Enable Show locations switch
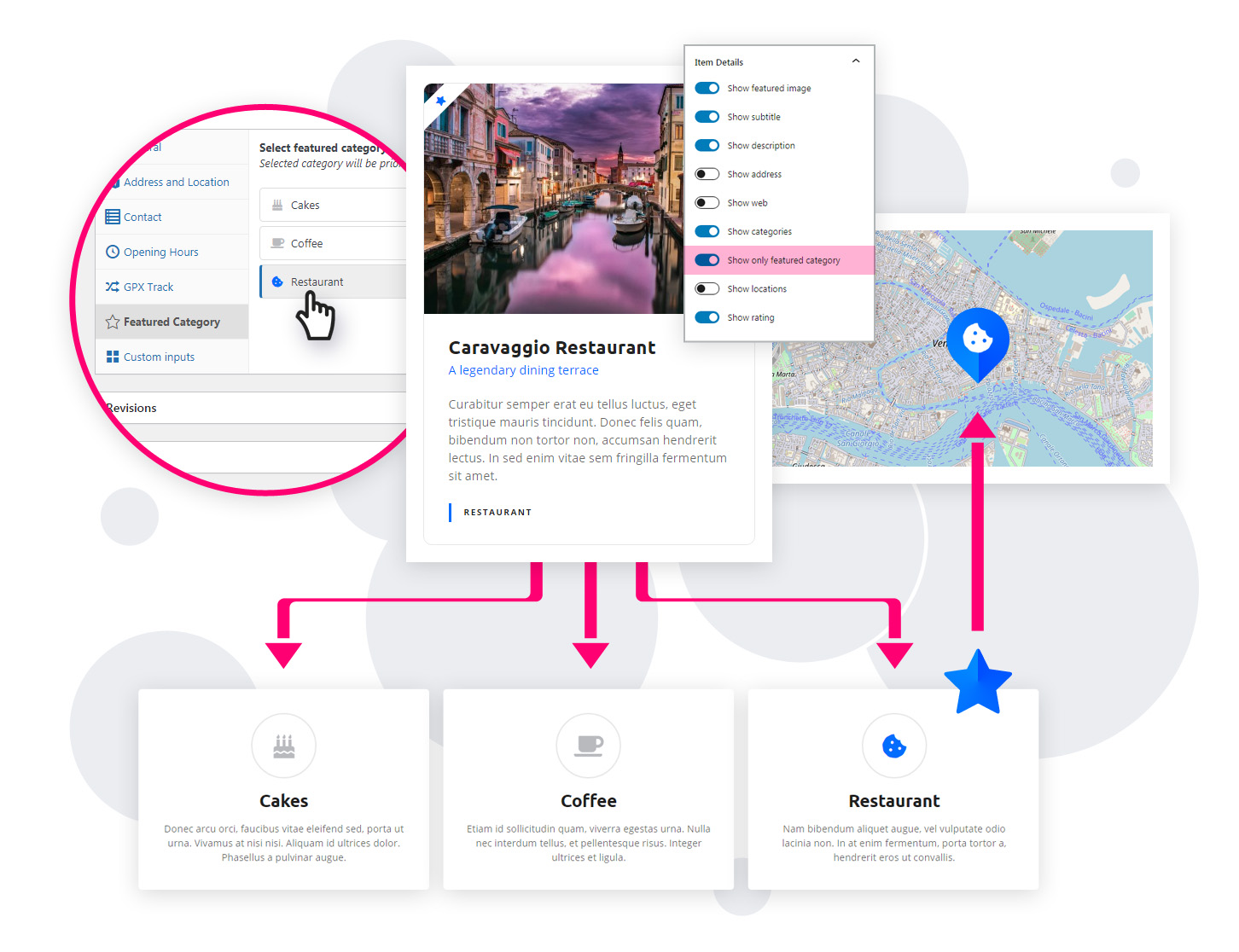1239x952 pixels. [707, 288]
